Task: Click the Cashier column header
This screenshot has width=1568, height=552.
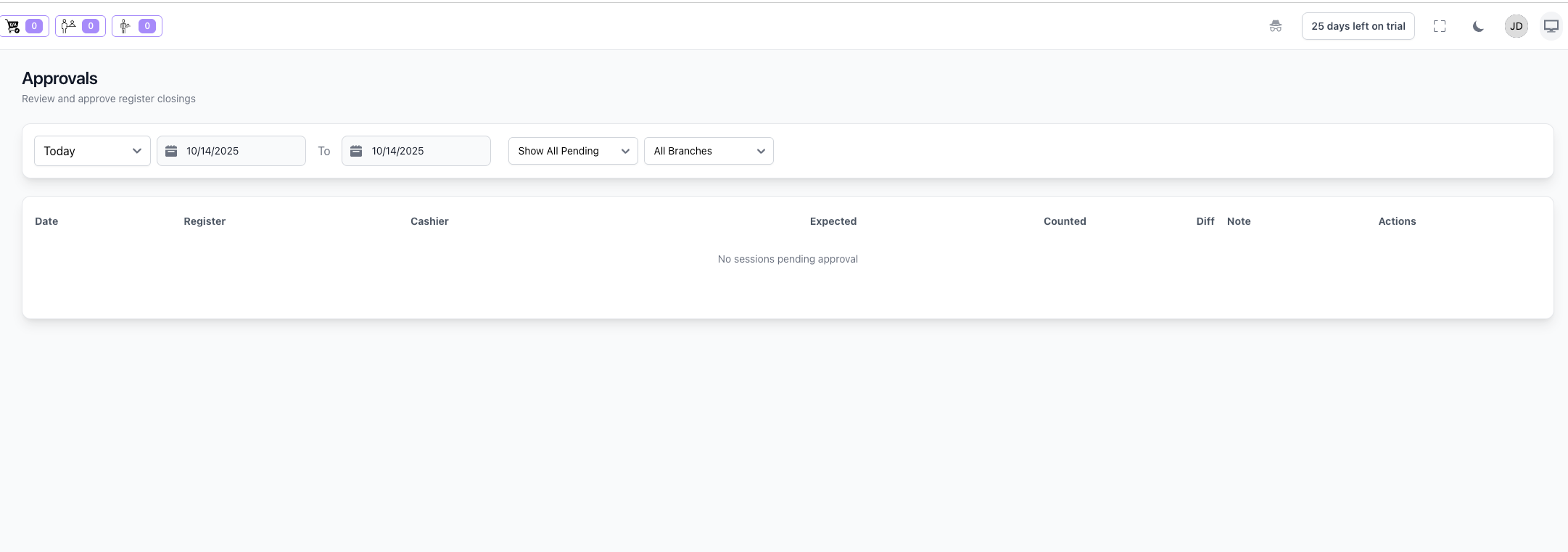Action: [429, 221]
